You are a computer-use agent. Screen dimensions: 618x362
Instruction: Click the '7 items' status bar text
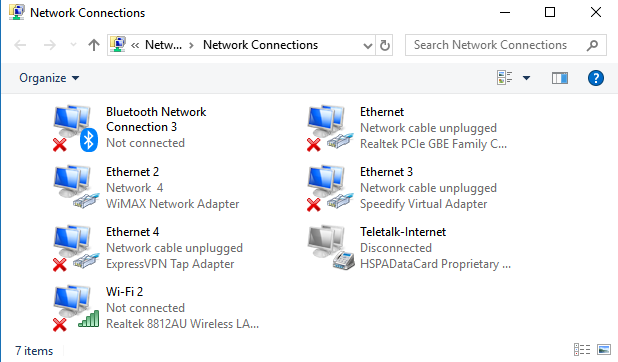pos(34,351)
